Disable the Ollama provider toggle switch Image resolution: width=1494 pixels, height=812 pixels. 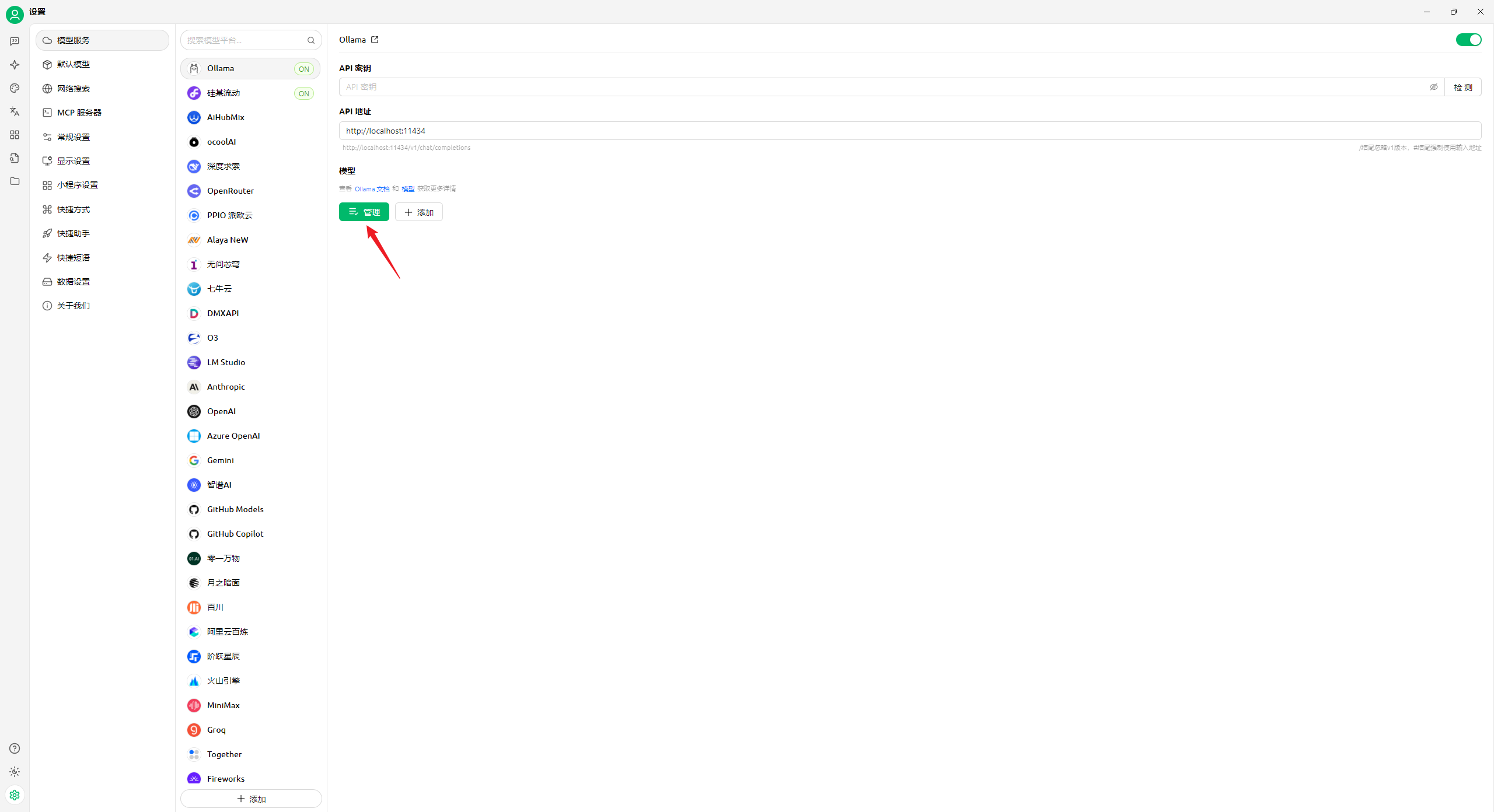(x=1468, y=40)
